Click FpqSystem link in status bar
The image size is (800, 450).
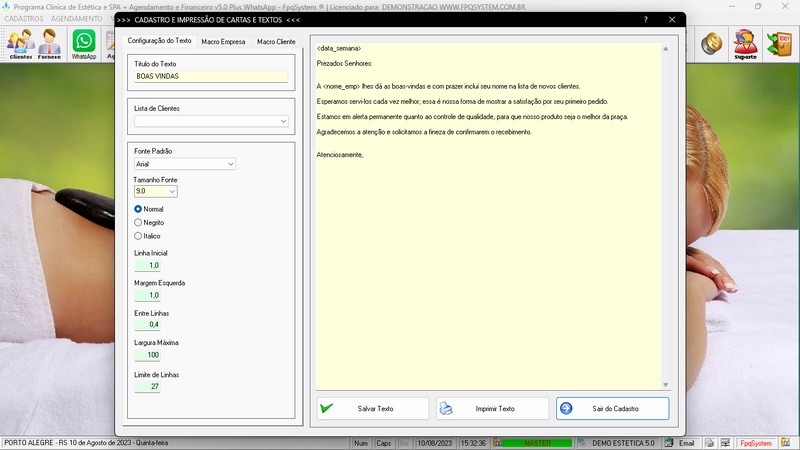click(756, 443)
